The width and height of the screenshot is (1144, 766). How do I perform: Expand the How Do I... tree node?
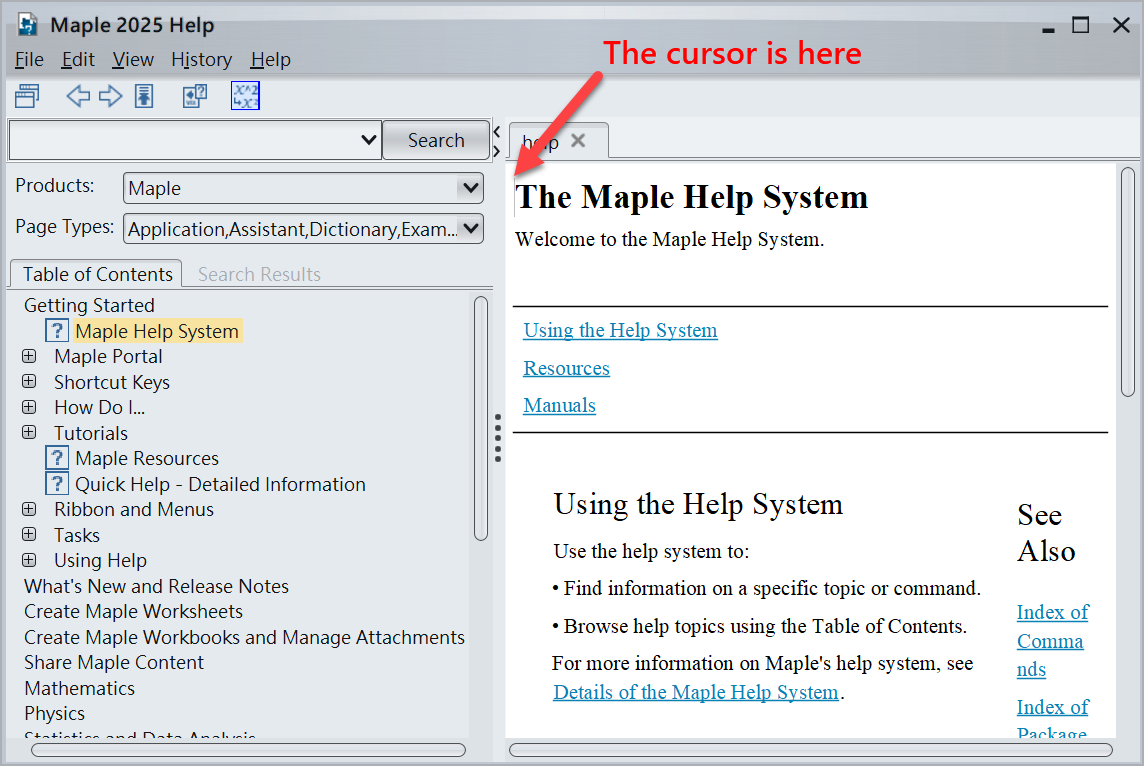point(29,407)
